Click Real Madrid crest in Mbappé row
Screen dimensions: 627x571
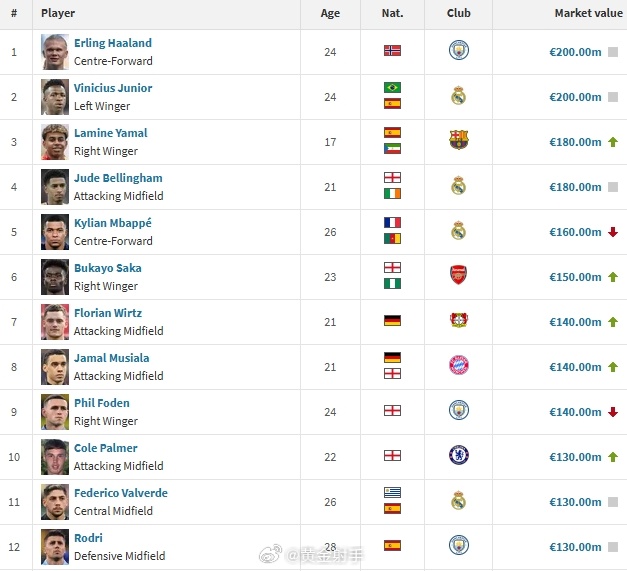[459, 230]
